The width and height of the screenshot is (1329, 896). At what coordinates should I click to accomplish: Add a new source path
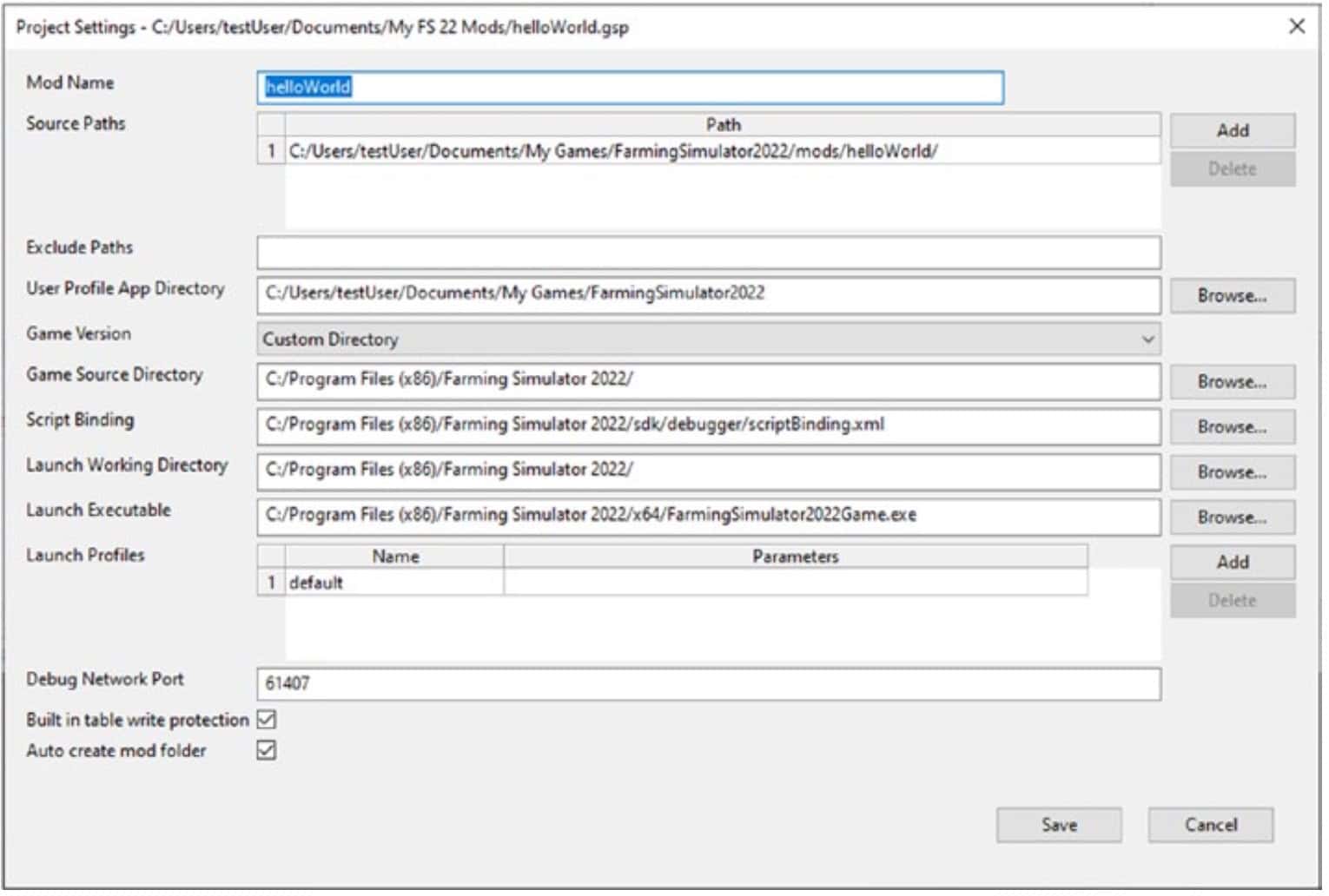1232,130
